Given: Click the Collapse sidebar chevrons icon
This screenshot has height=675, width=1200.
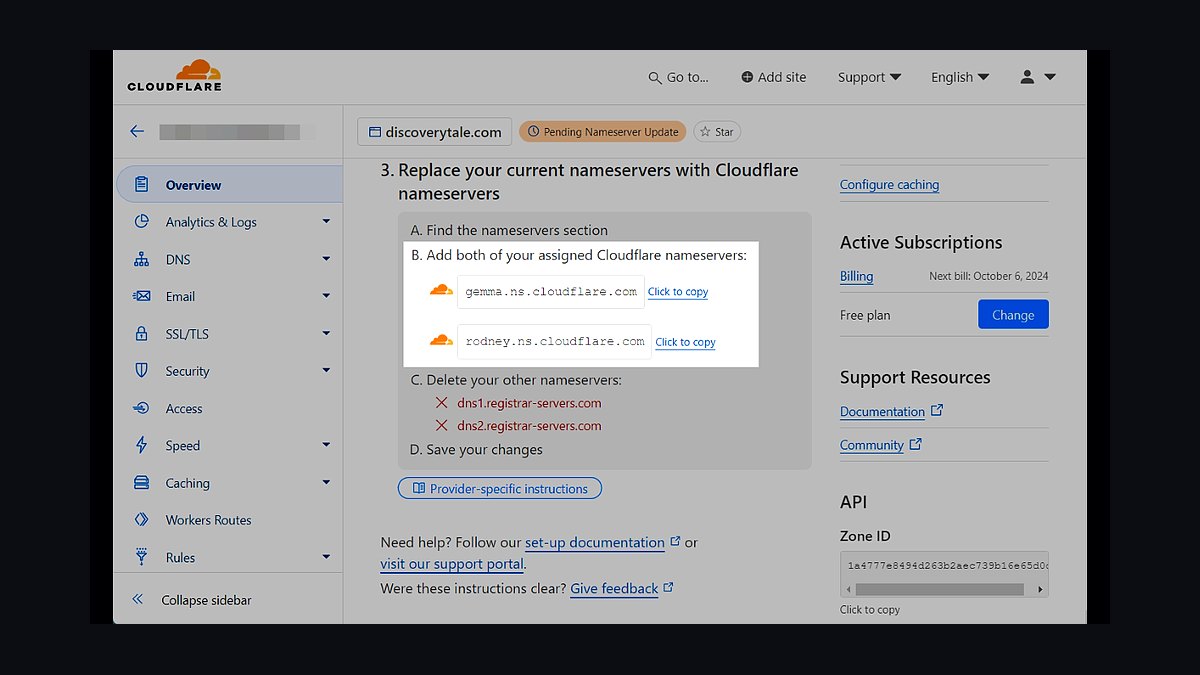Looking at the screenshot, I should pyautogui.click(x=138, y=600).
